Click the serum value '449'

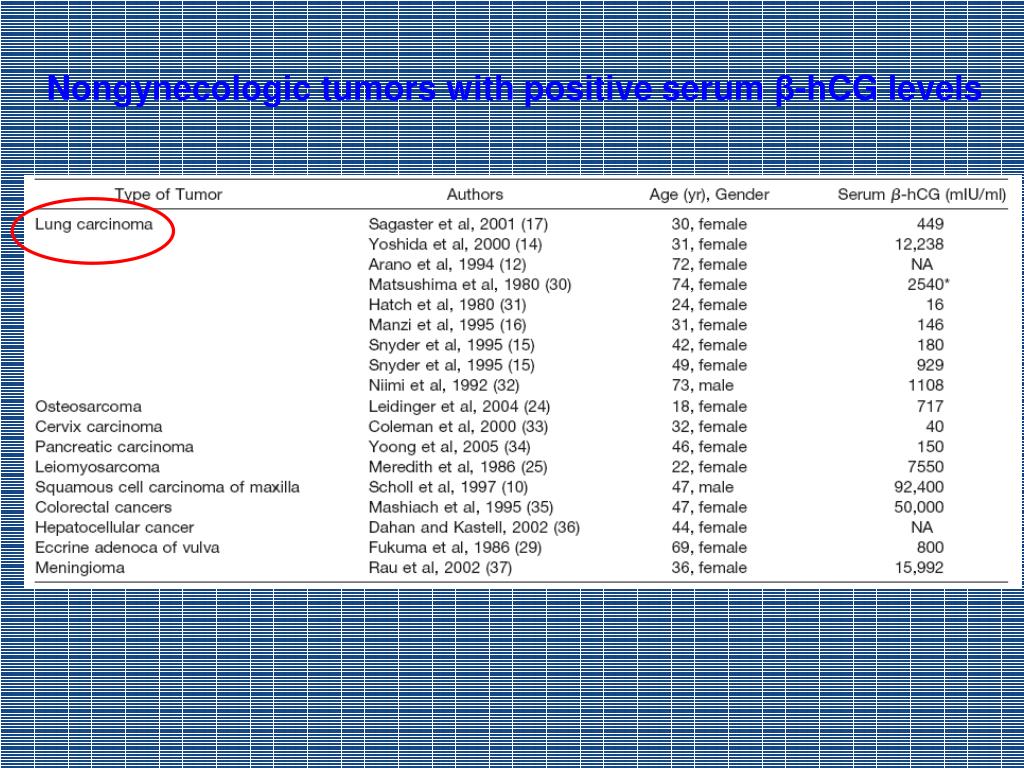point(930,225)
